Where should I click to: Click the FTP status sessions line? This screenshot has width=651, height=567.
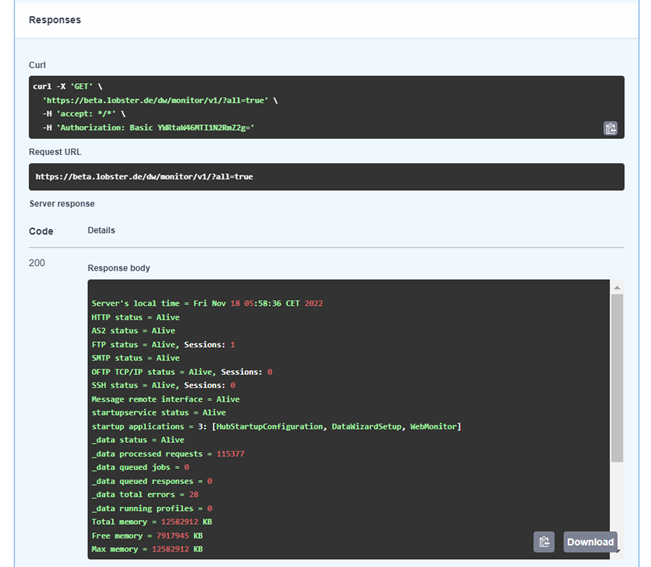point(163,344)
